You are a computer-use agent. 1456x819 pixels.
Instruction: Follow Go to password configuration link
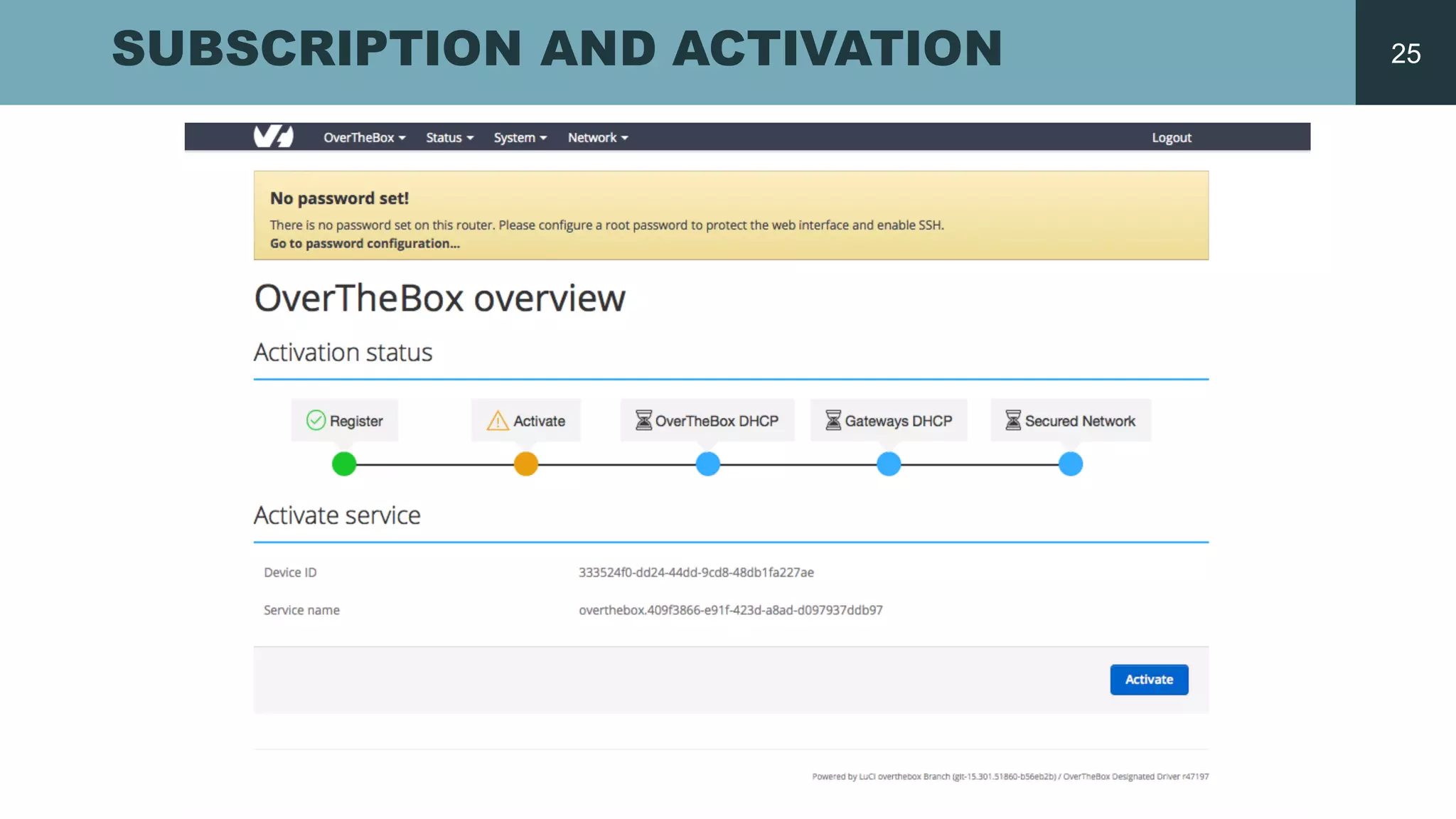coord(365,244)
